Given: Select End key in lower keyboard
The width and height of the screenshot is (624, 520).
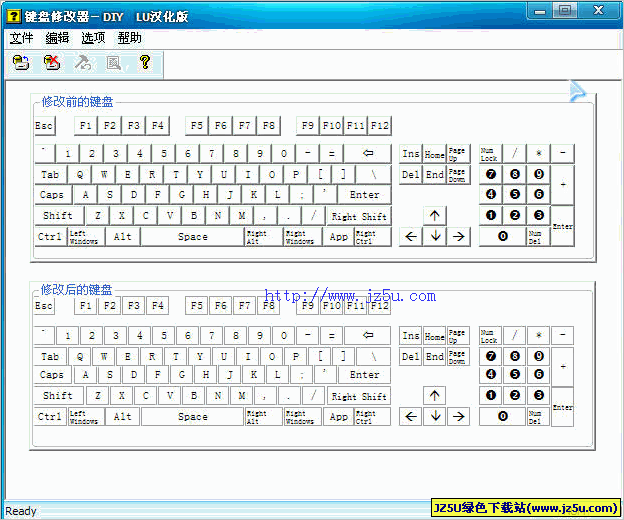Looking at the screenshot, I should coord(435,356).
